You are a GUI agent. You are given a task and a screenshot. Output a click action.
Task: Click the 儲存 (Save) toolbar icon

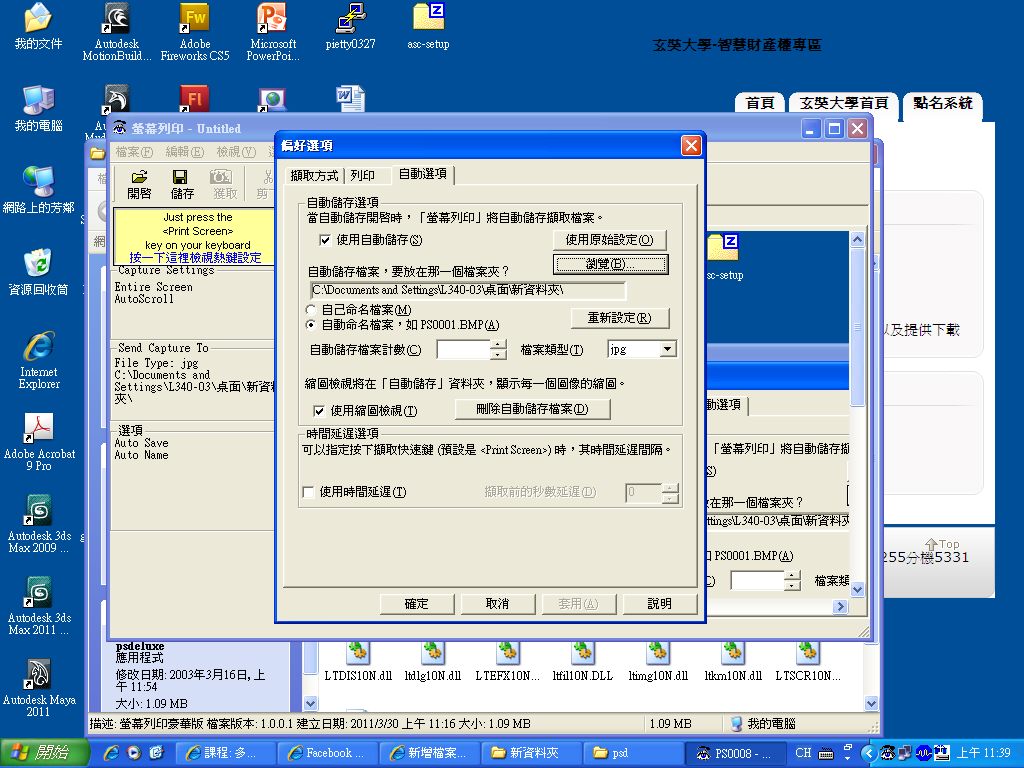tap(182, 183)
